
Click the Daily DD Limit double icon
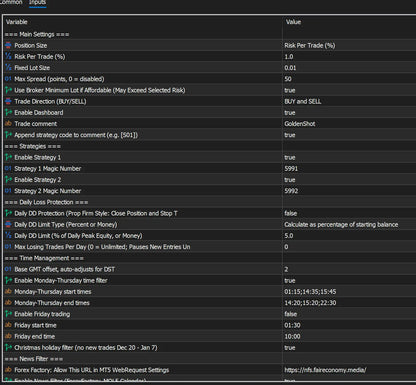coord(8,236)
